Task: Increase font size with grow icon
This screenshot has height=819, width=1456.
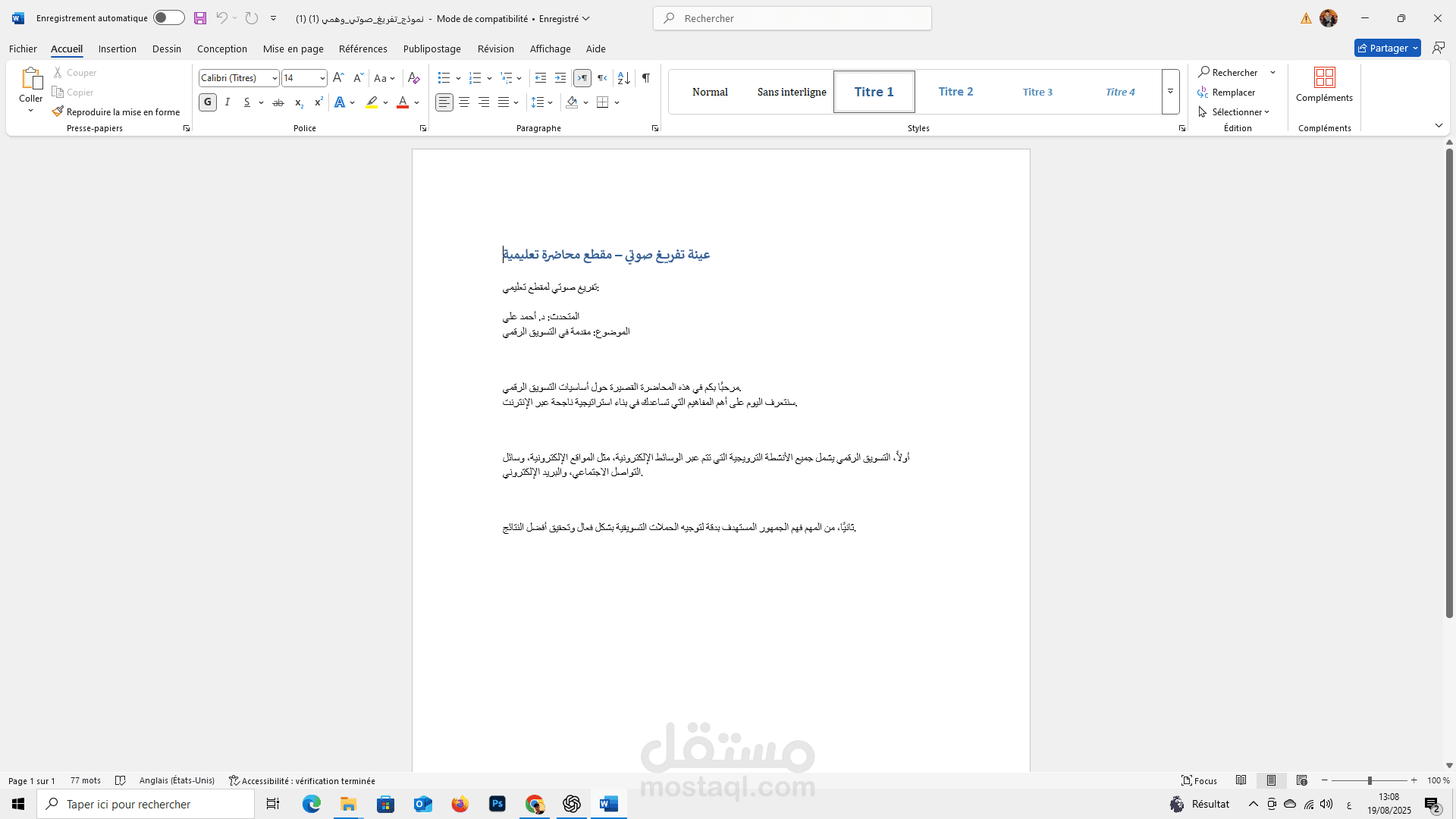Action: tap(338, 78)
